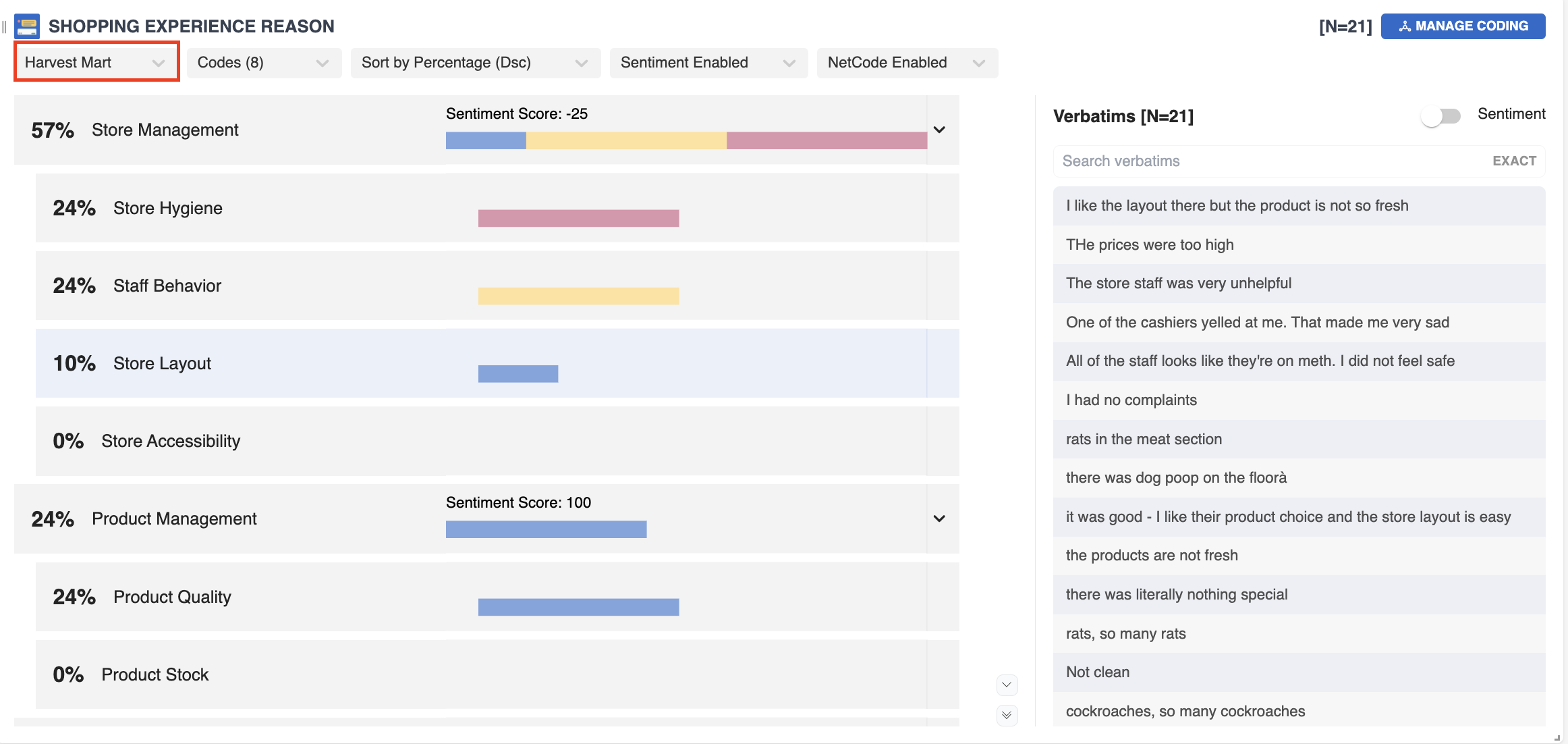The height and width of the screenshot is (744, 1568).
Task: Collapse the Store Management category chevron
Action: tap(939, 130)
